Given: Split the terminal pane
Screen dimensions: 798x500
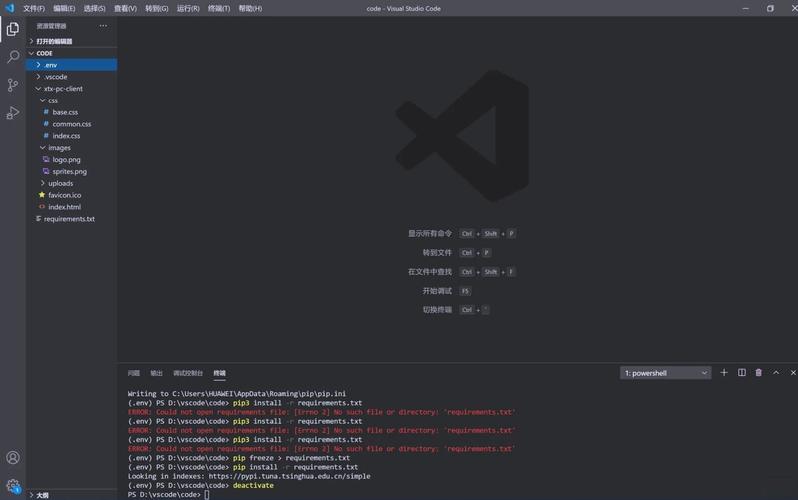Looking at the screenshot, I should point(741,373).
